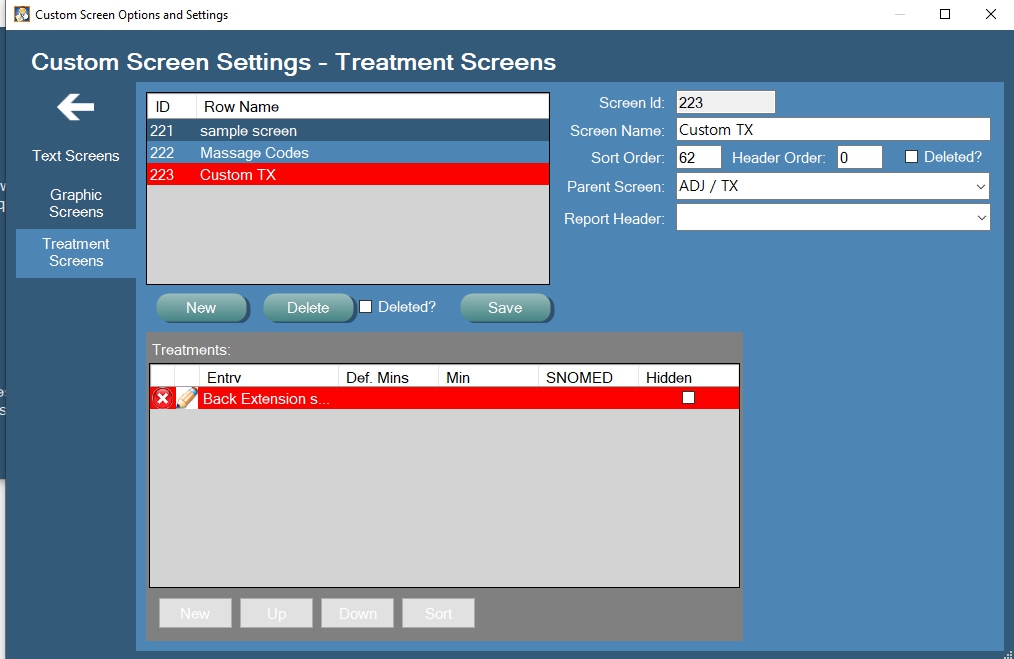
Task: Open the Text Screens tab
Action: tap(76, 156)
